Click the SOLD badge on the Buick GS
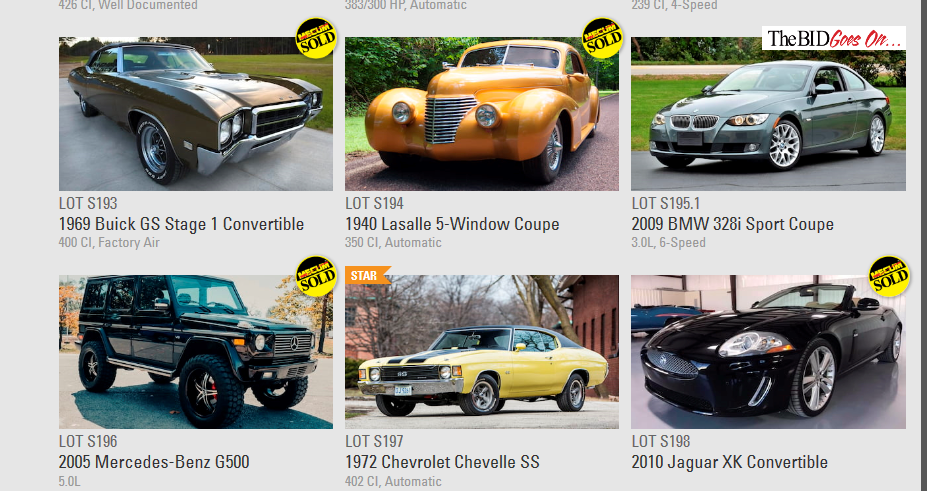The height and width of the screenshot is (491, 927). pos(316,38)
